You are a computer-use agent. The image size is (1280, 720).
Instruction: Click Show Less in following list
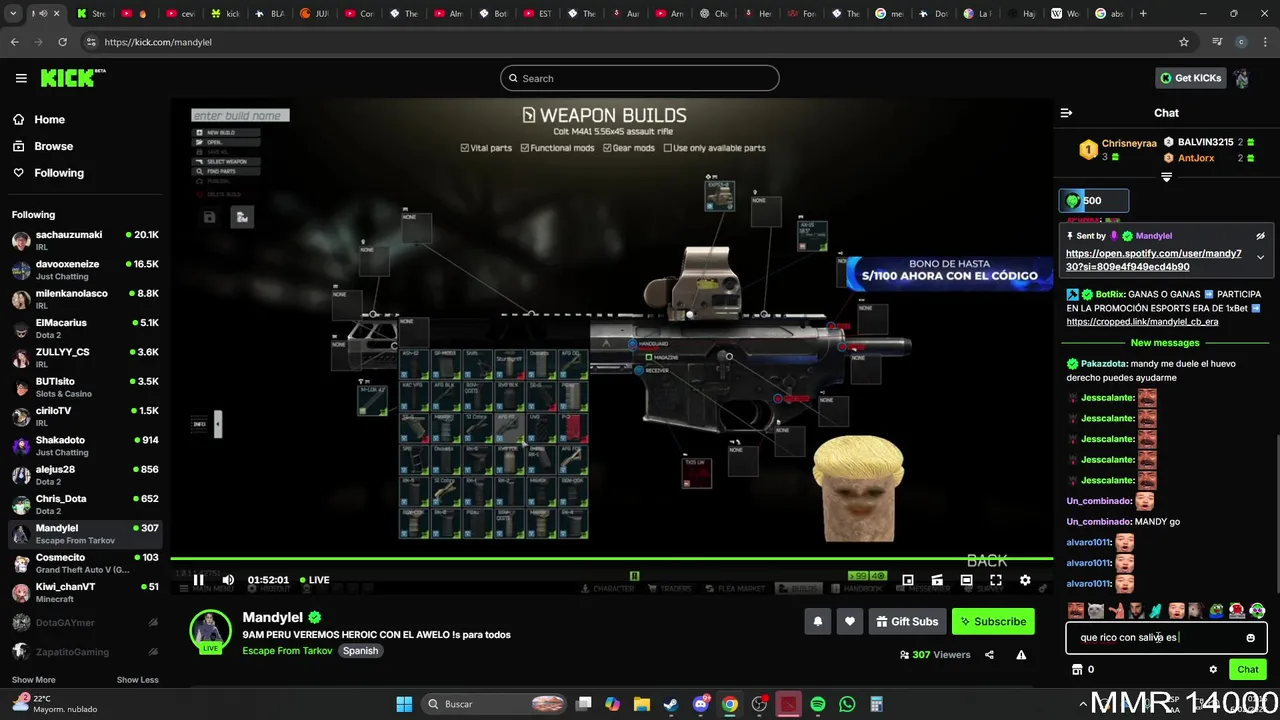(137, 680)
